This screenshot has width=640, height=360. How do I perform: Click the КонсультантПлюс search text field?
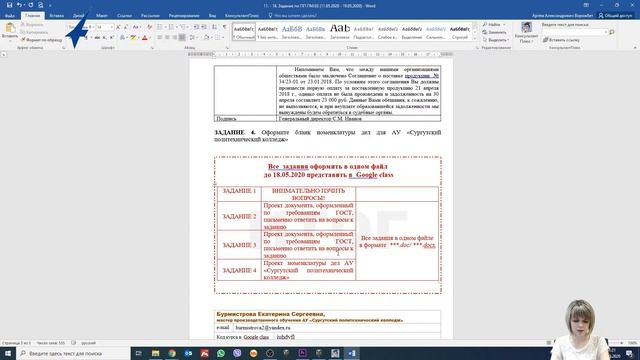click(574, 32)
